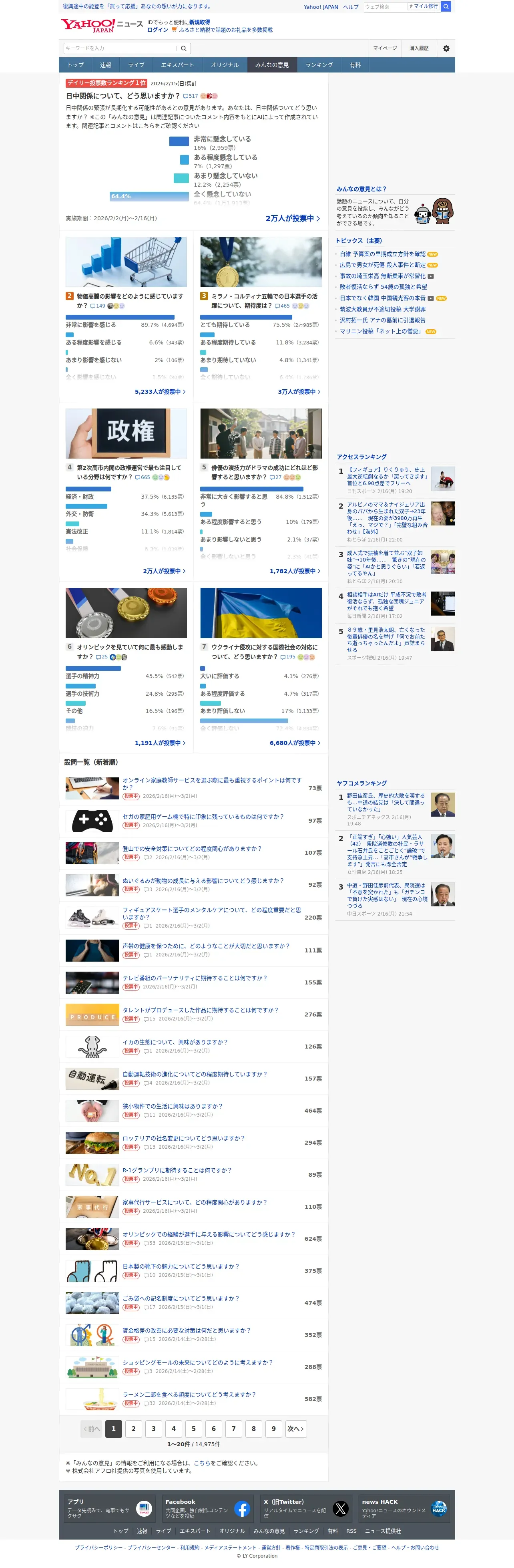Expand 5,233人が投票中 on the 物価高騰 poll
514x1568 pixels.
161,392
